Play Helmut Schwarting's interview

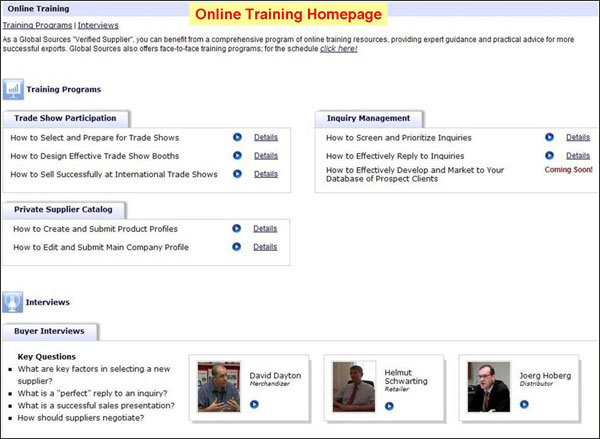[388, 405]
